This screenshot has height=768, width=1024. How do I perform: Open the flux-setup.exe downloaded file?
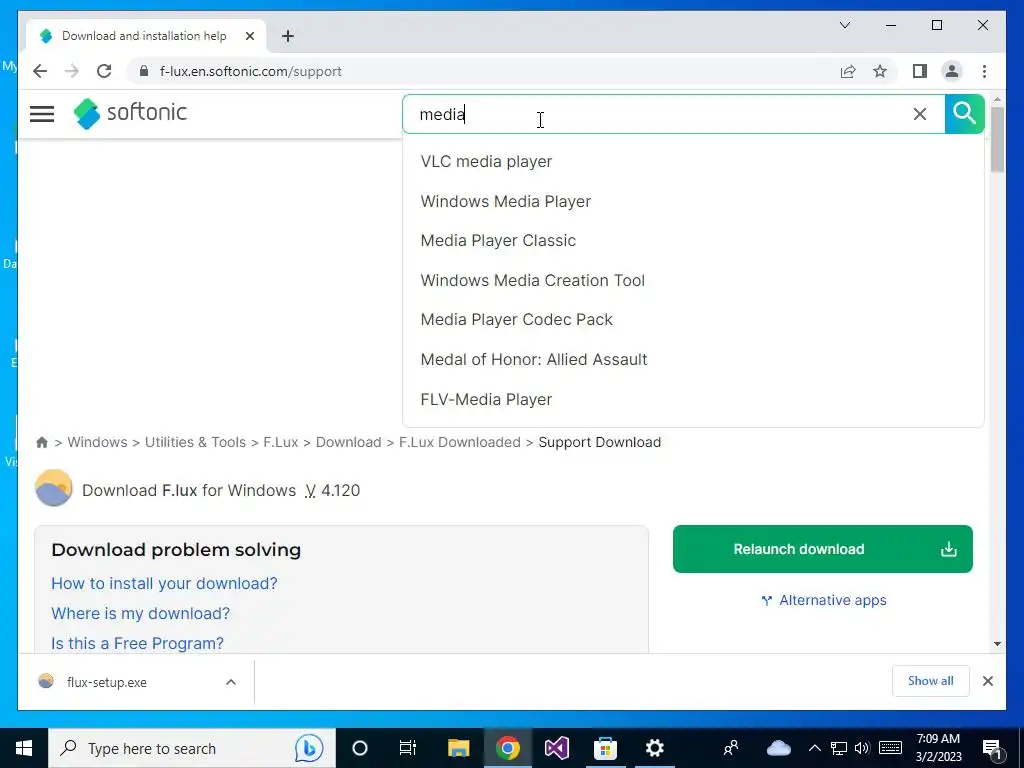tap(106, 682)
